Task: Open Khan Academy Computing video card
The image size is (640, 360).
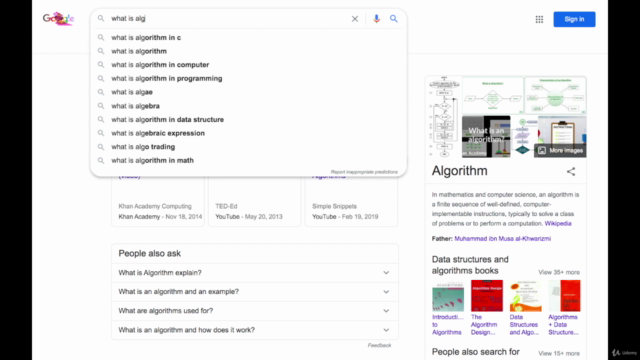Action: point(158,202)
